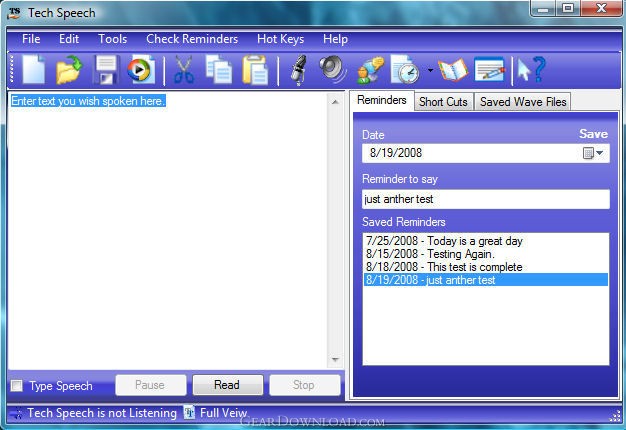Open the File menu
Viewport: 626px width, 430px height.
[31, 39]
